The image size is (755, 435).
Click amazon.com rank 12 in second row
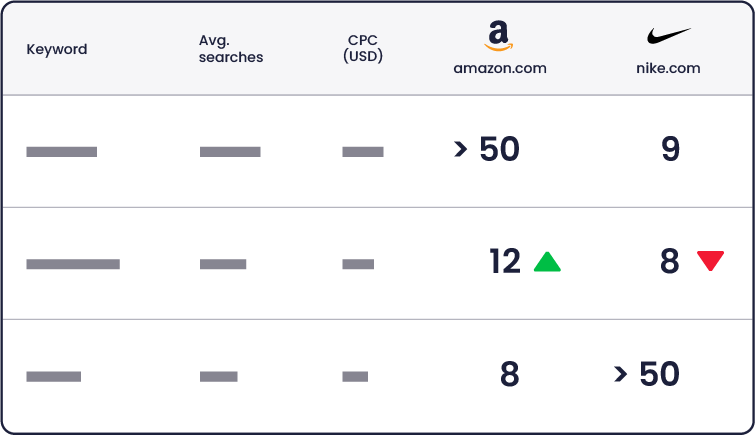[505, 262]
